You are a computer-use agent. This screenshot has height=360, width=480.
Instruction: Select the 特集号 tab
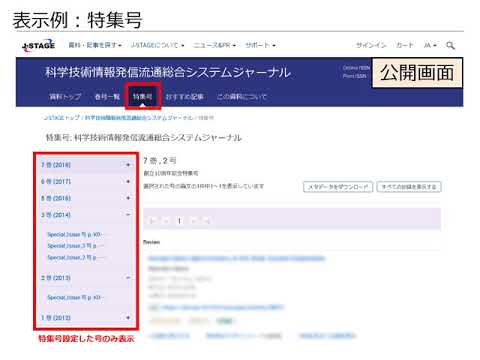pos(143,97)
